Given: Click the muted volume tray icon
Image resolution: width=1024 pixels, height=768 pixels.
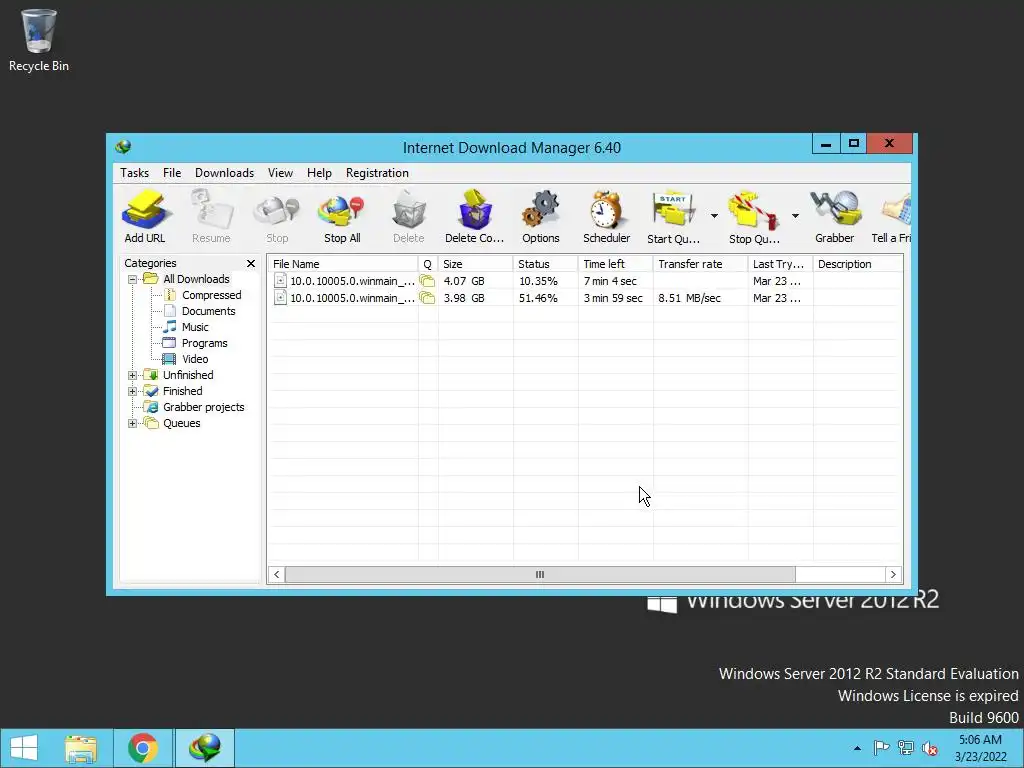Looking at the screenshot, I should (930, 748).
